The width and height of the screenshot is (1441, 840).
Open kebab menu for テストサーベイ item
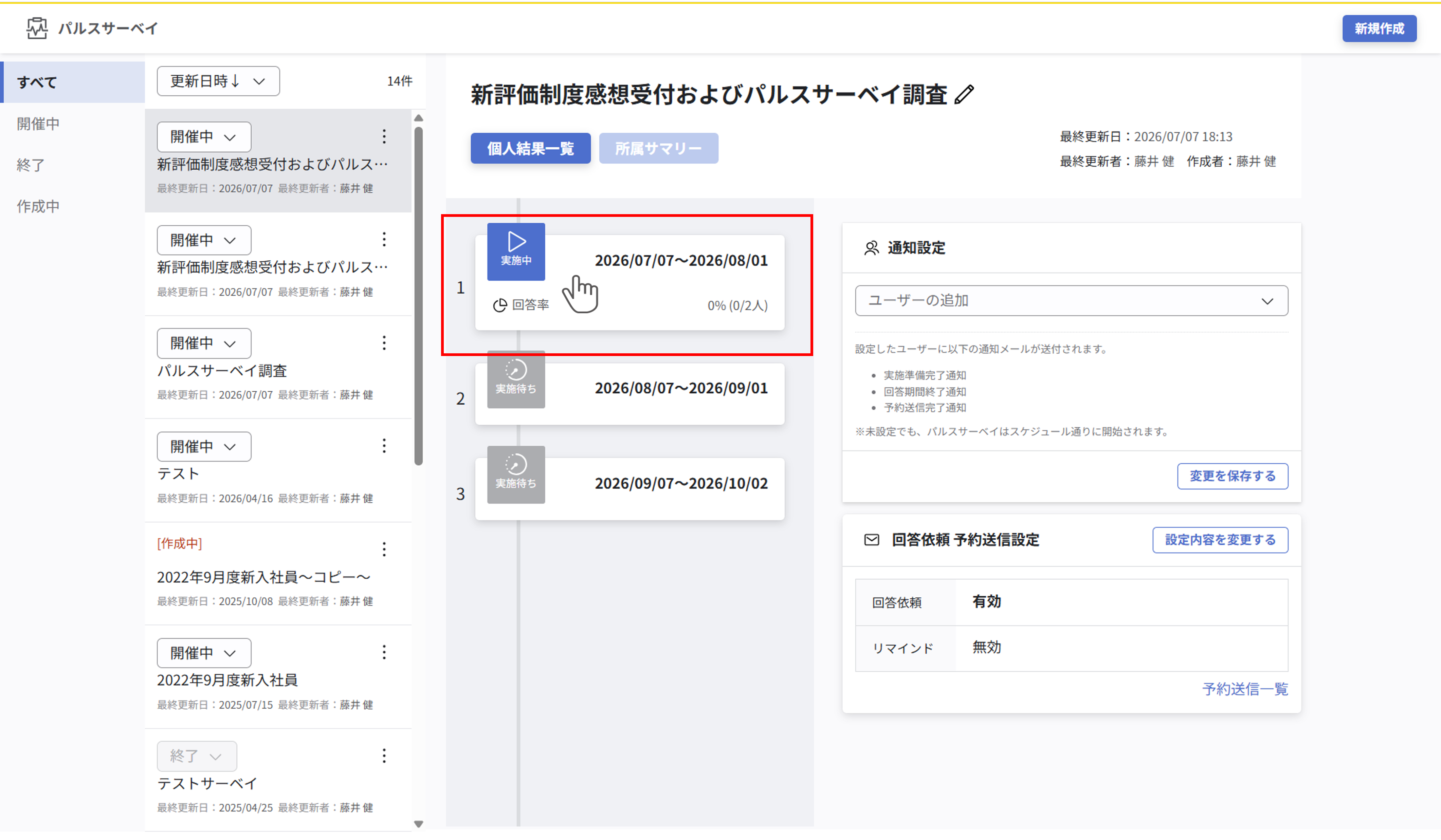[384, 755]
